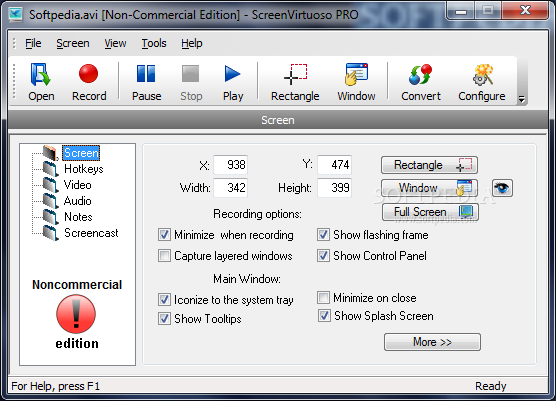The height and width of the screenshot is (401, 556).
Task: Click the Window button in settings panel
Action: [x=429, y=188]
